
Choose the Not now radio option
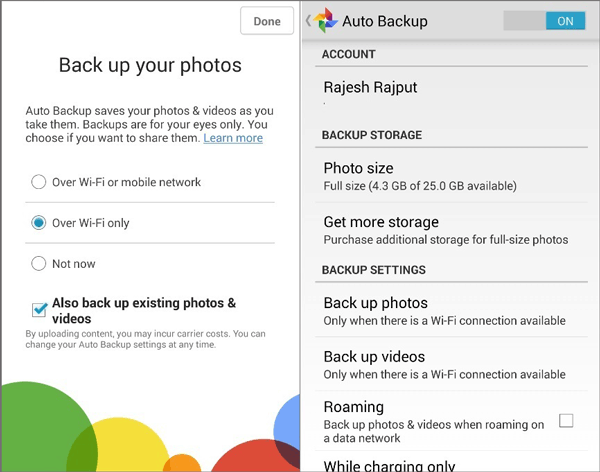(x=39, y=263)
